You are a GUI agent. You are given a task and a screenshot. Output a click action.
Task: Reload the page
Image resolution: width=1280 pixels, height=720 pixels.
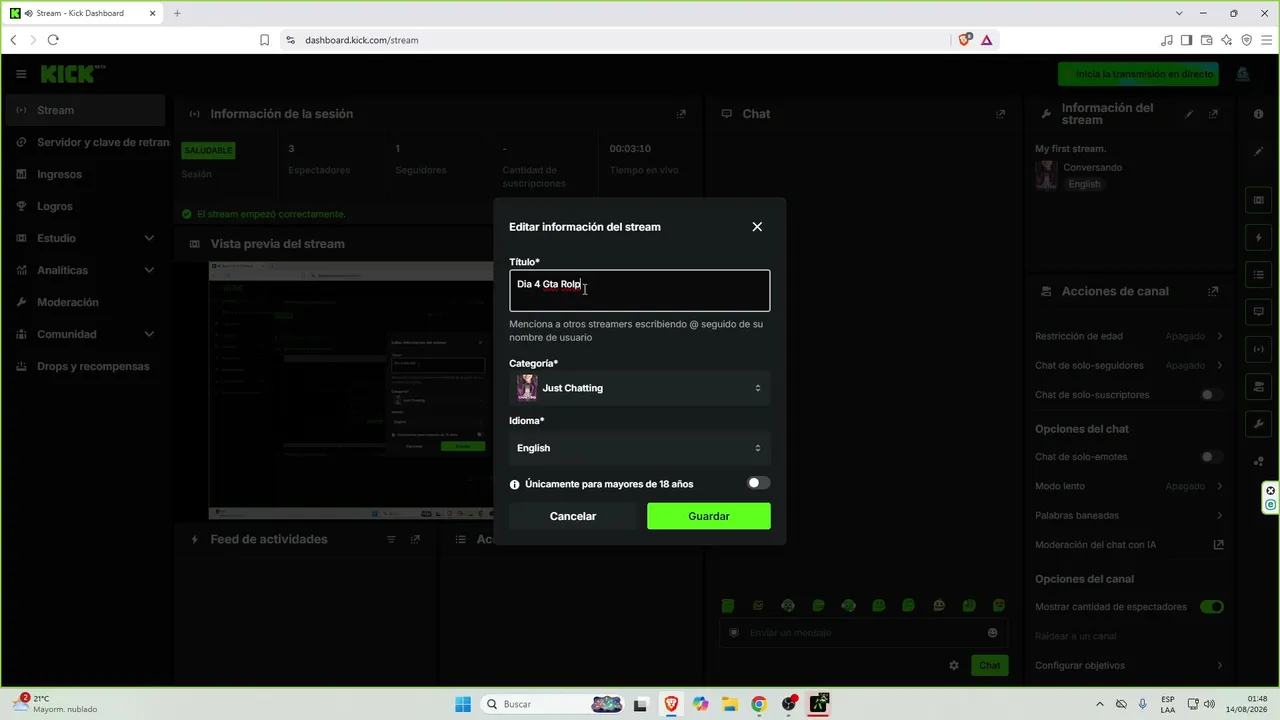tap(53, 40)
